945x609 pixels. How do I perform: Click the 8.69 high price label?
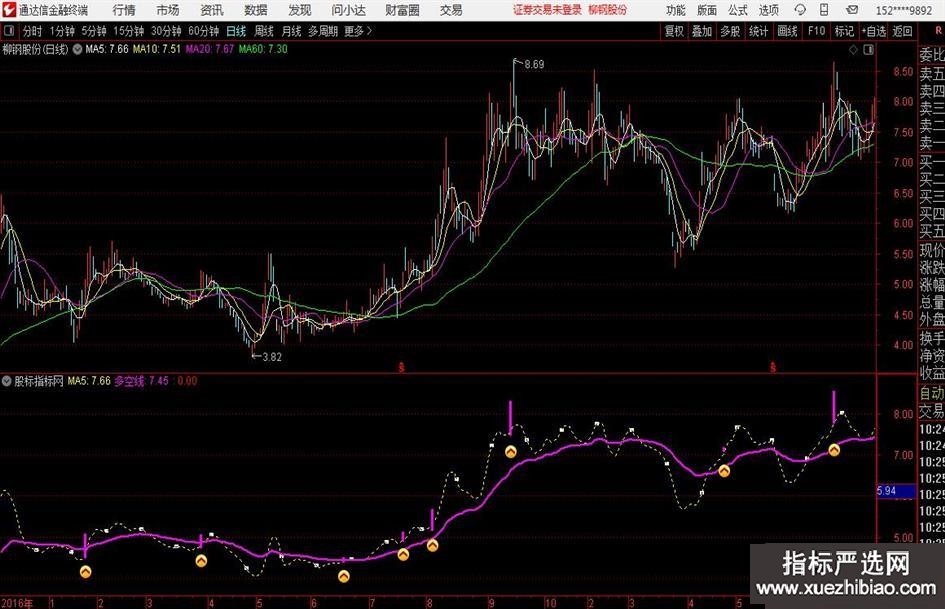pos(535,64)
